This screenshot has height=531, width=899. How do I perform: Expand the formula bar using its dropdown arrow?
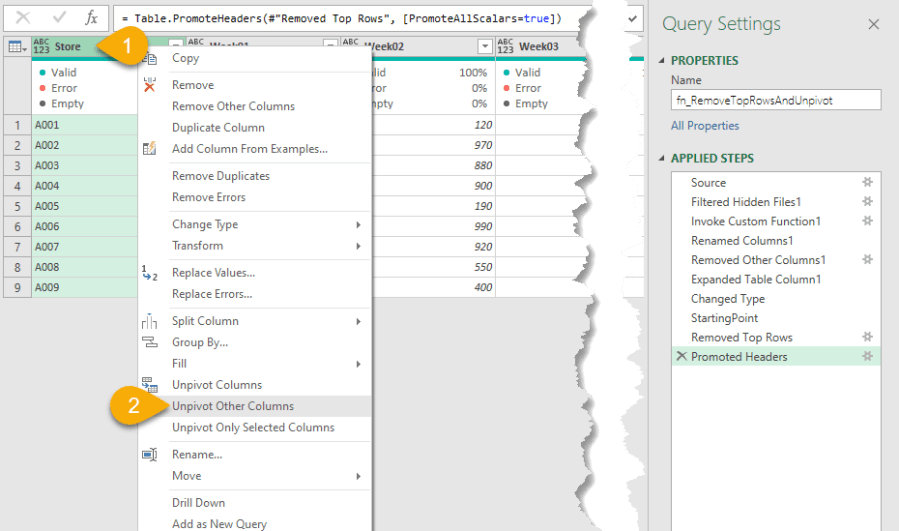(632, 18)
